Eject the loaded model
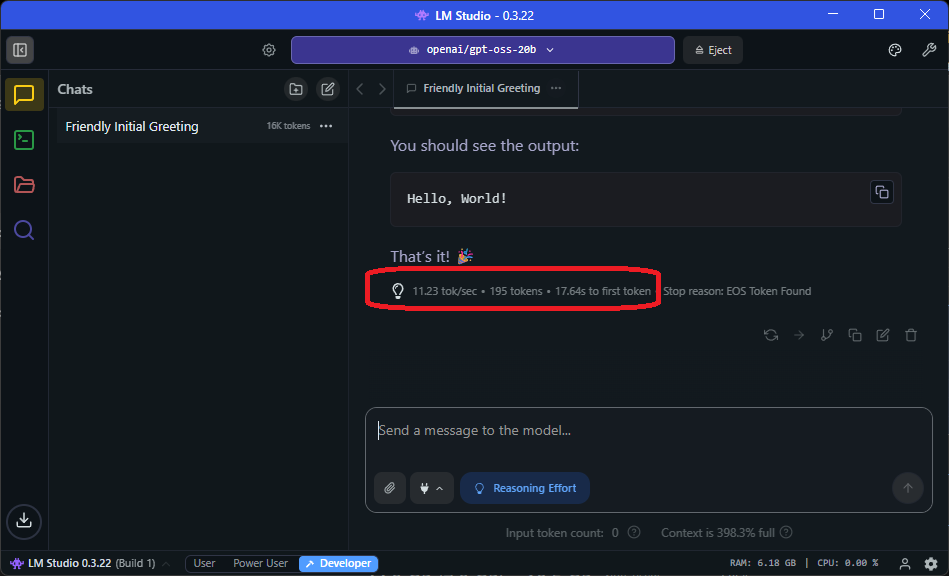The image size is (949, 576). pos(712,50)
